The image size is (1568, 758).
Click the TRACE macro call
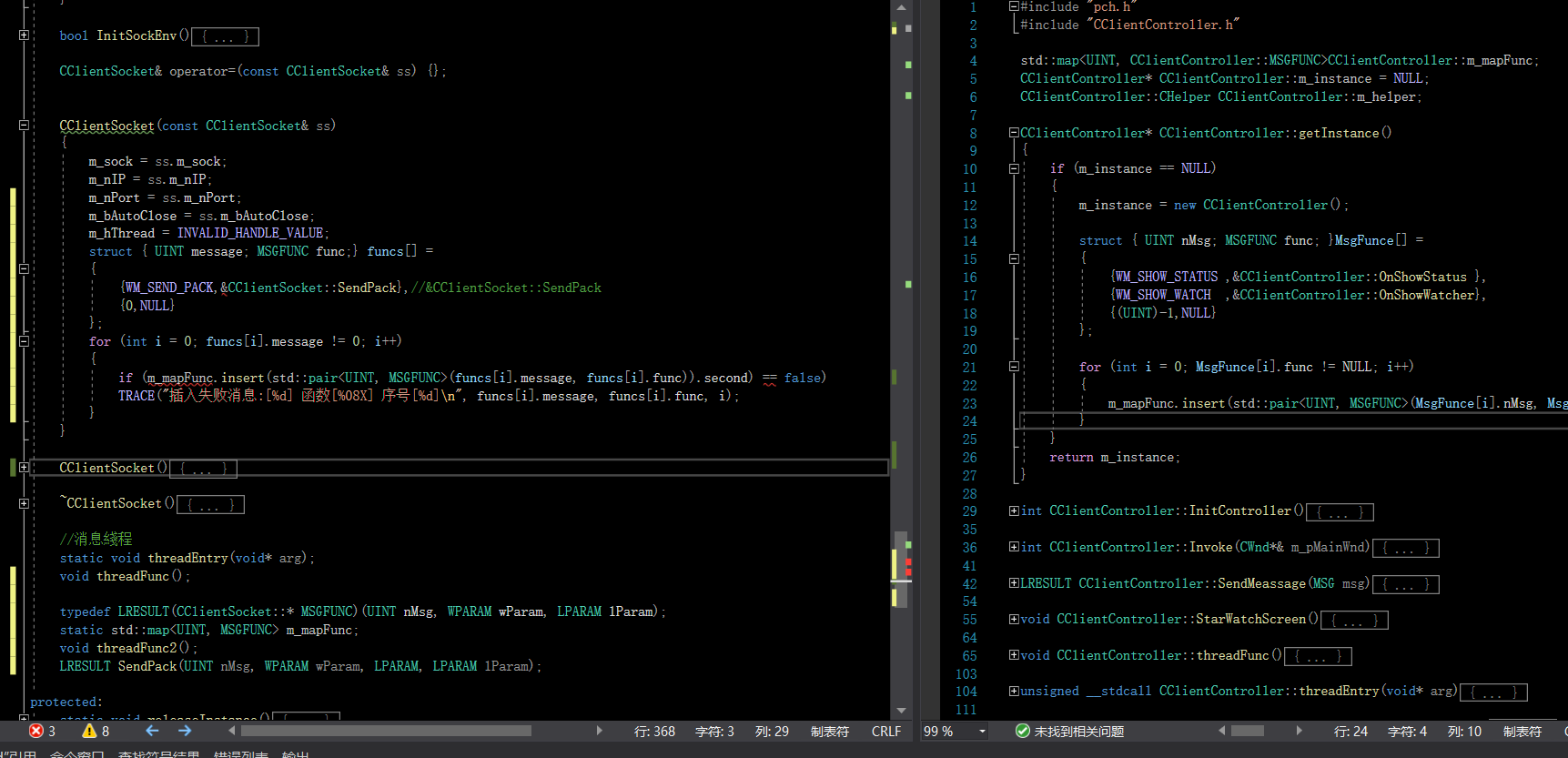(137, 396)
